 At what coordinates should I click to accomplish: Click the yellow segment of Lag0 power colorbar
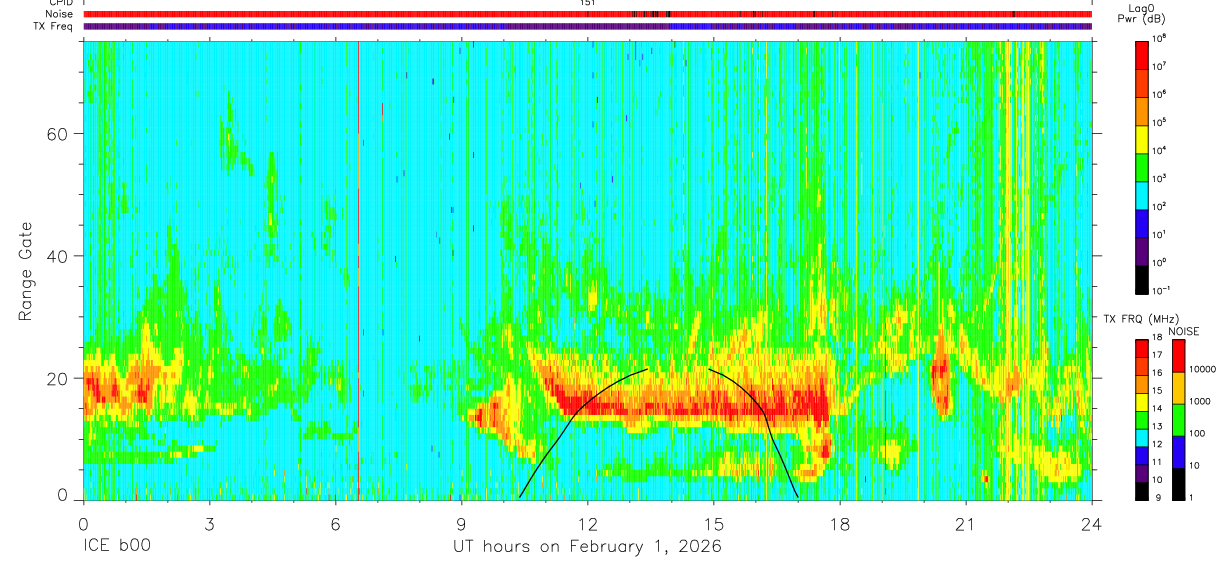click(x=1142, y=138)
